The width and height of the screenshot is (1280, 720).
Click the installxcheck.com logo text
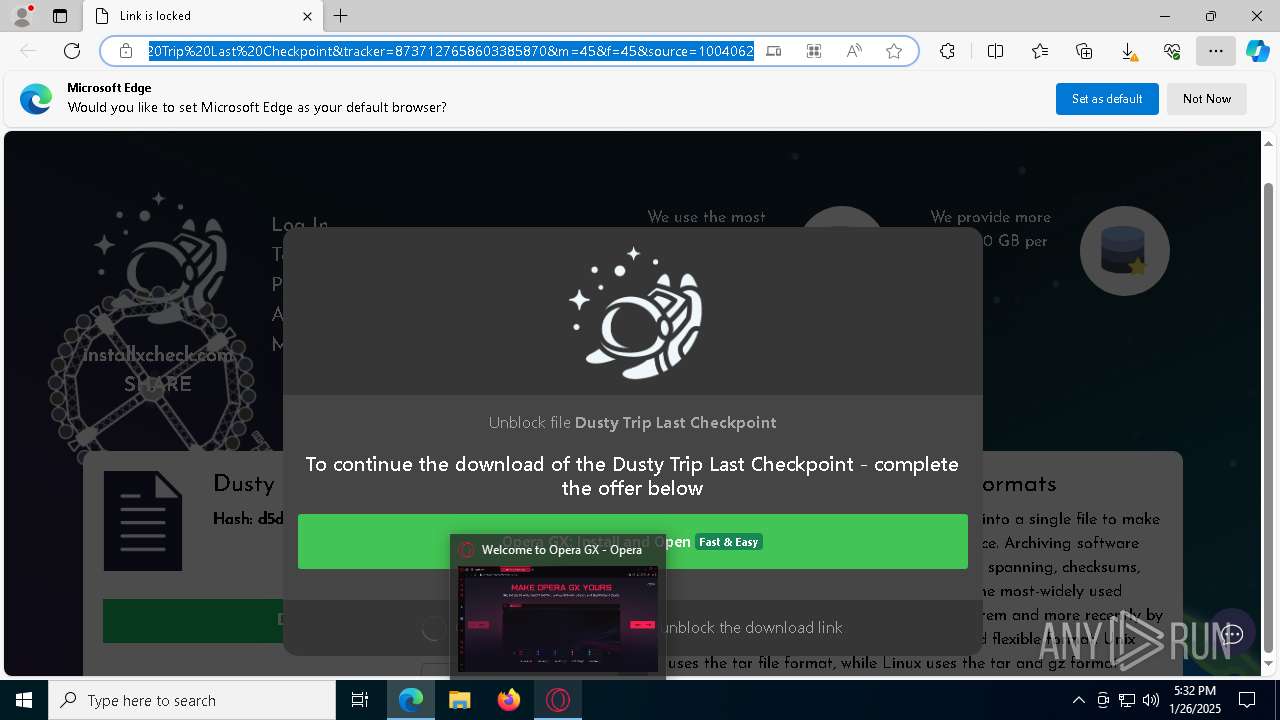[x=158, y=354]
